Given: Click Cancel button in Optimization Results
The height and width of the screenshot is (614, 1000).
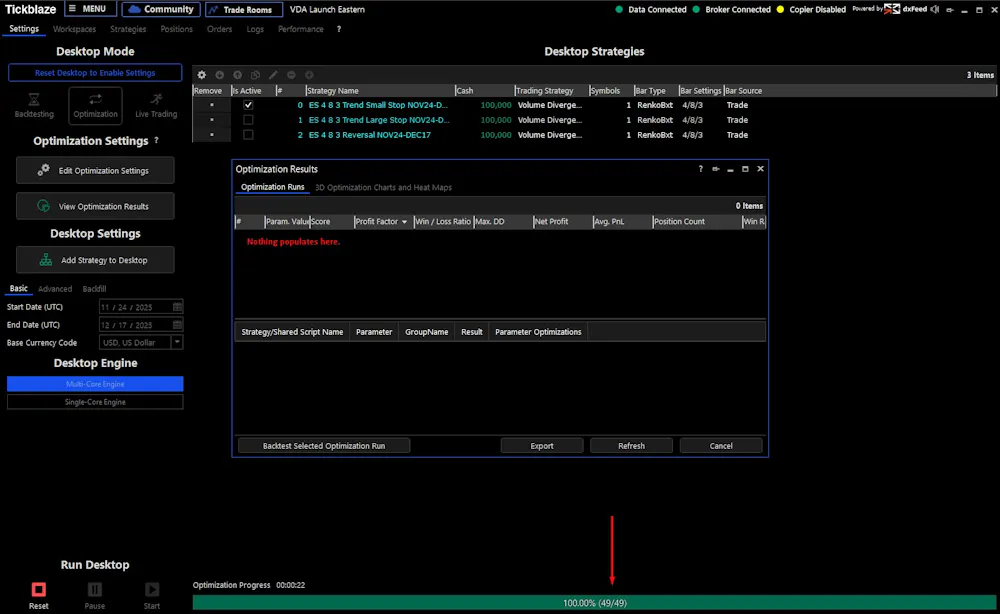Looking at the screenshot, I should [721, 446].
